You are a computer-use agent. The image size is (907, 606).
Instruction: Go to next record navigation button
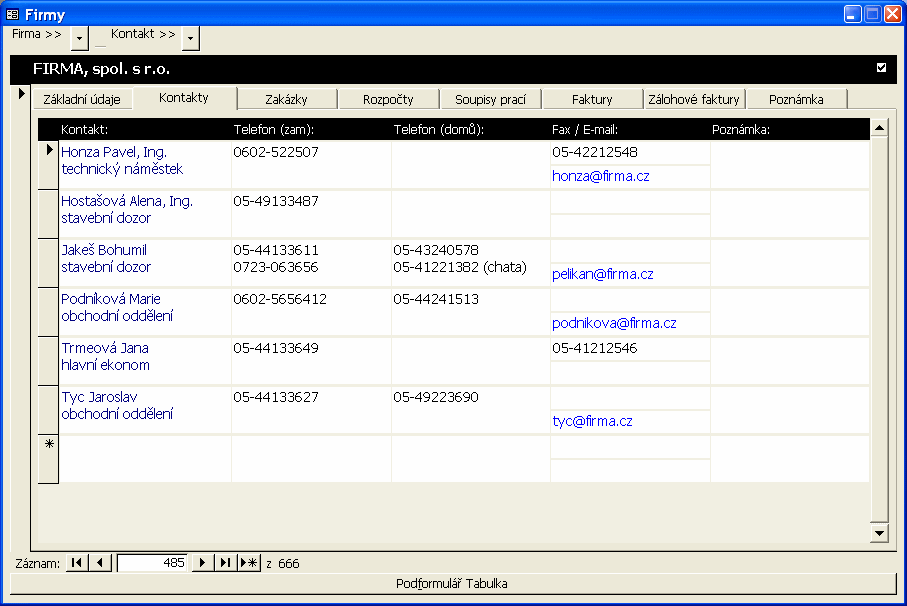(x=203, y=563)
